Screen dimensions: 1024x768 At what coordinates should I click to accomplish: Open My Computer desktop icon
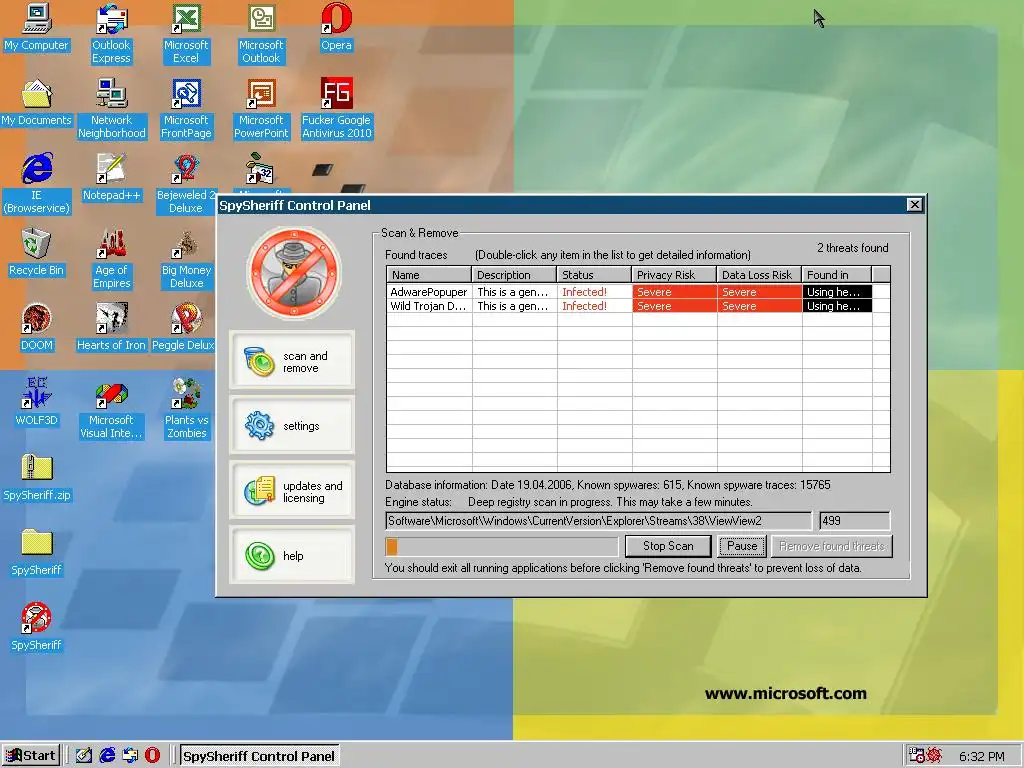[36, 26]
